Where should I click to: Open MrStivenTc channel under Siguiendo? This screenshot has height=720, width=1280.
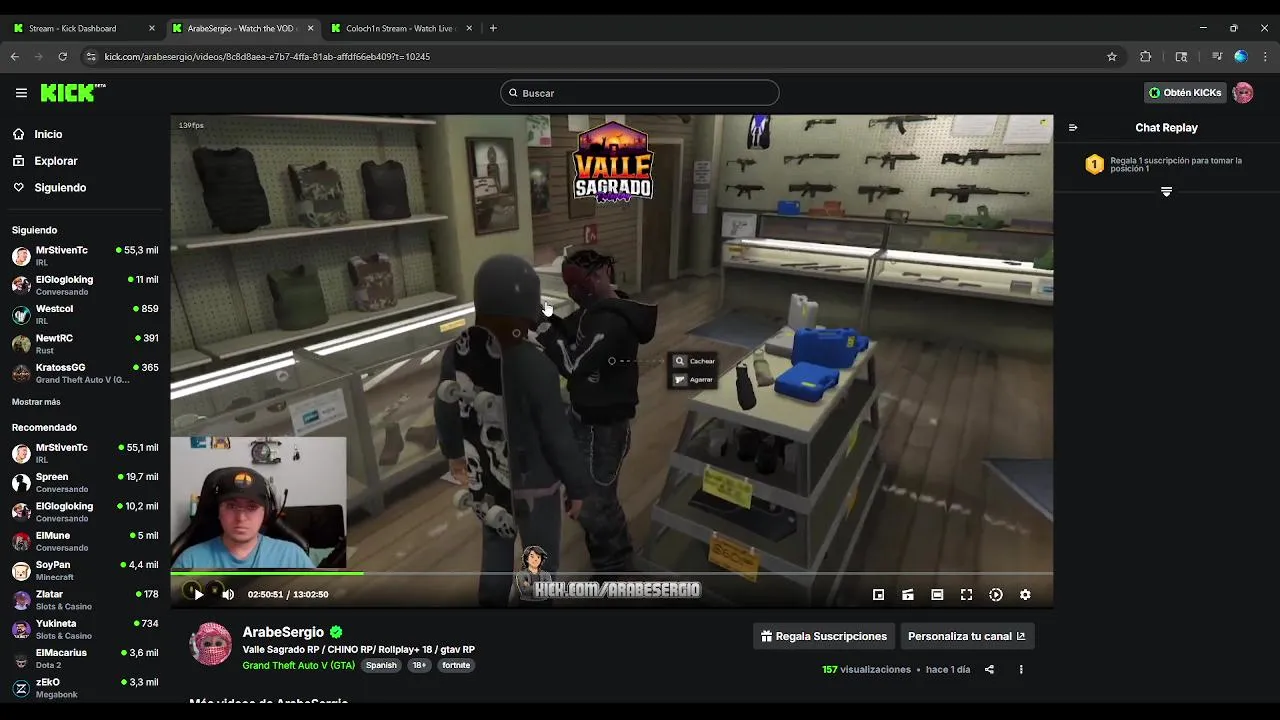tap(85, 255)
